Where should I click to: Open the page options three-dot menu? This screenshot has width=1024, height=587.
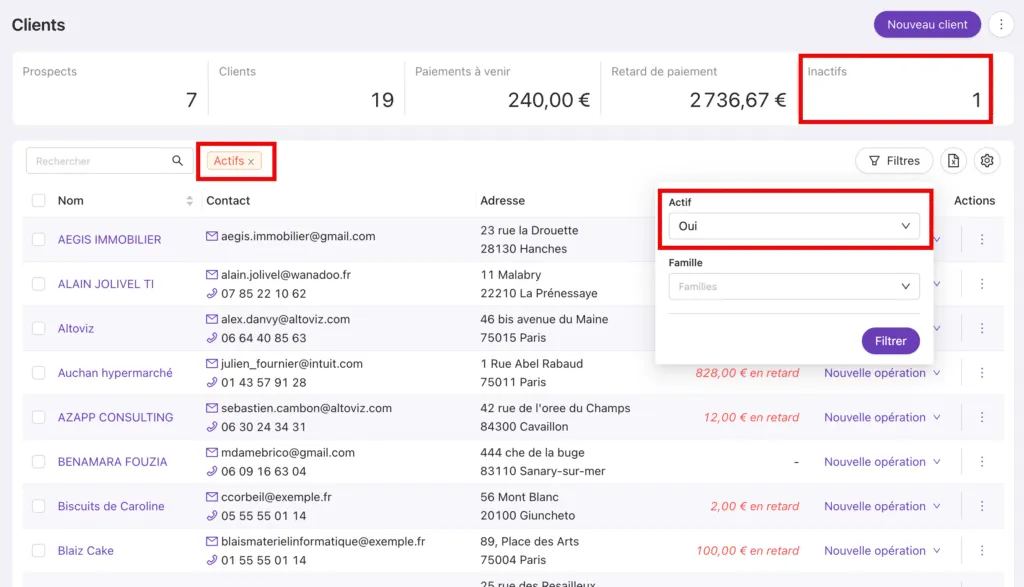tap(1001, 24)
